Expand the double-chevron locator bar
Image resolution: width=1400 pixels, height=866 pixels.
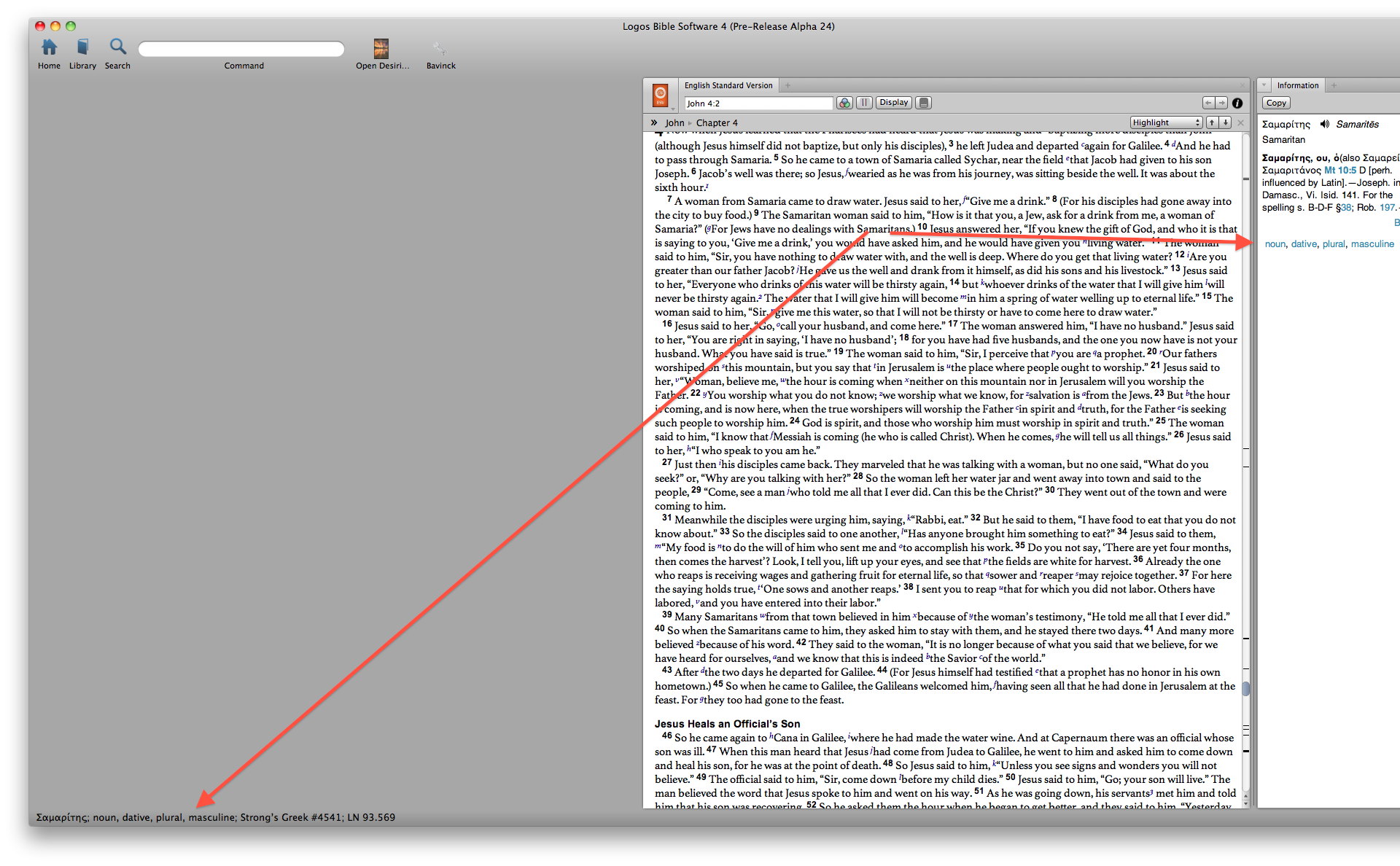tap(654, 122)
